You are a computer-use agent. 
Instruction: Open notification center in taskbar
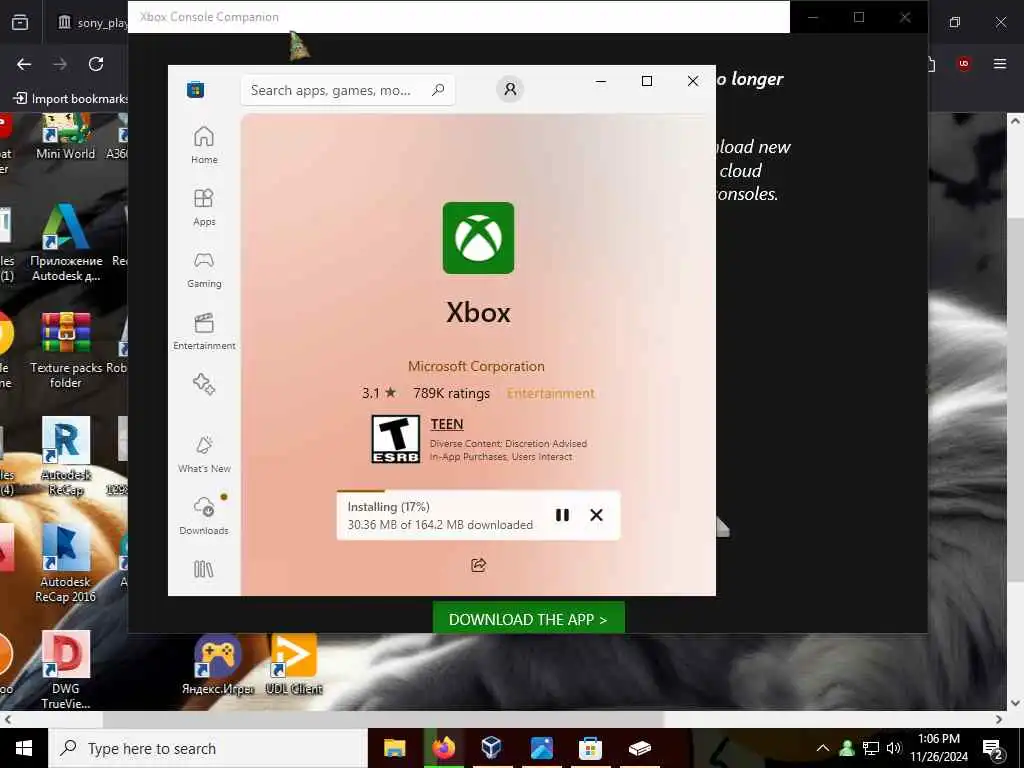click(993, 749)
